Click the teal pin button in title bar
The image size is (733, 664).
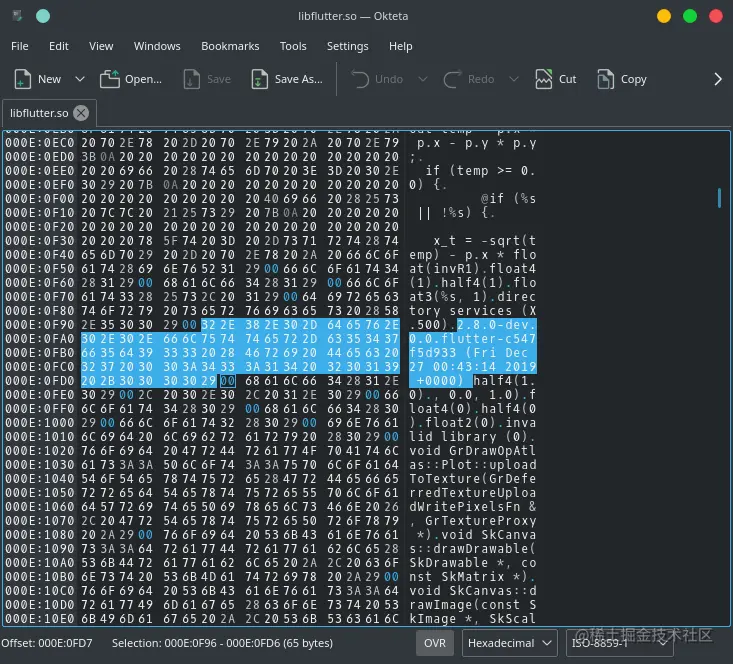tap(43, 16)
